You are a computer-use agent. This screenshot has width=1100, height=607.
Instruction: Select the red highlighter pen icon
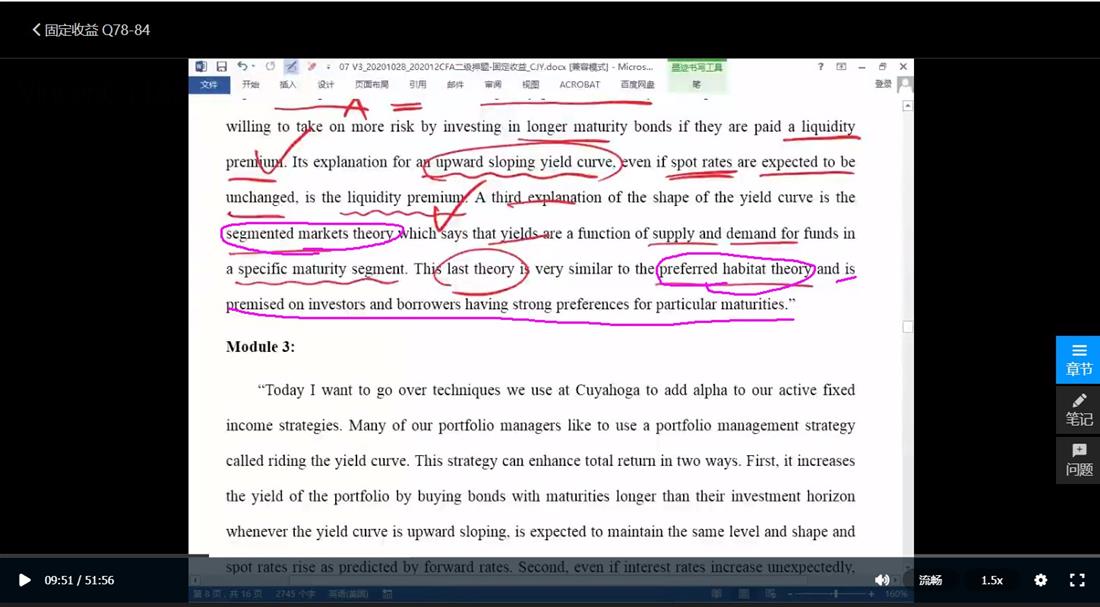[x=311, y=67]
